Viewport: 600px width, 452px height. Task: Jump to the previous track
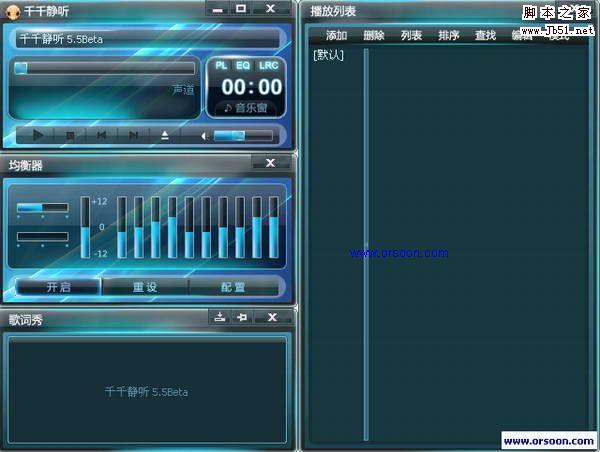point(101,135)
